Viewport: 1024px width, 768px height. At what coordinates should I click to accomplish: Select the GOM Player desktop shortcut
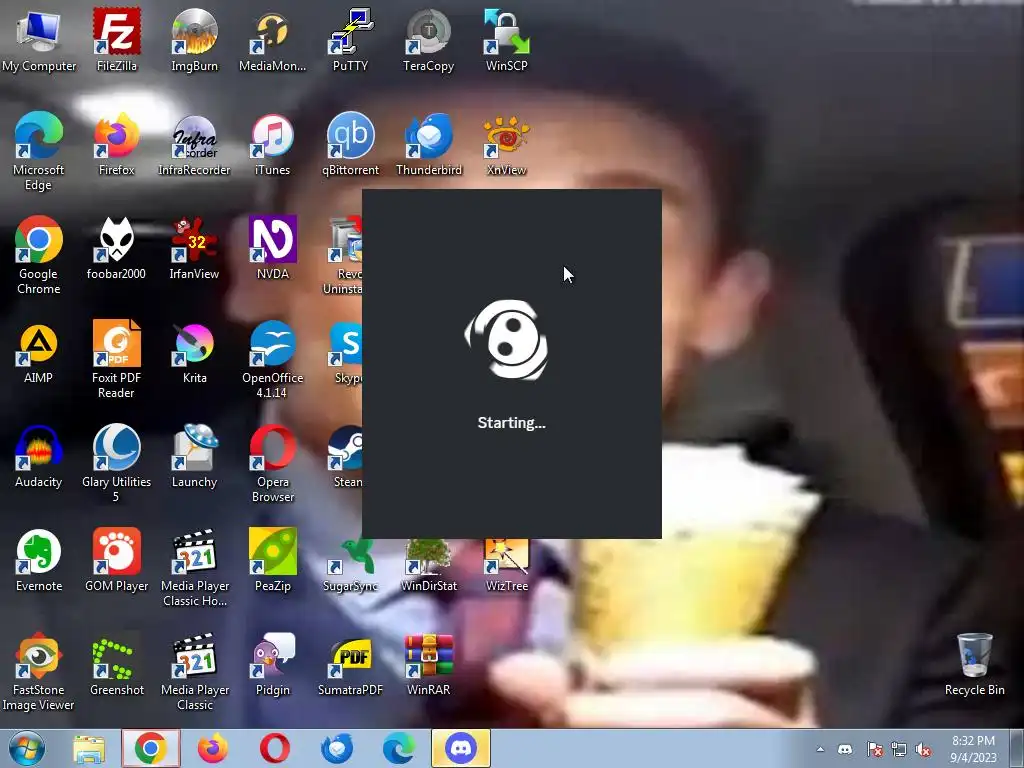117,560
